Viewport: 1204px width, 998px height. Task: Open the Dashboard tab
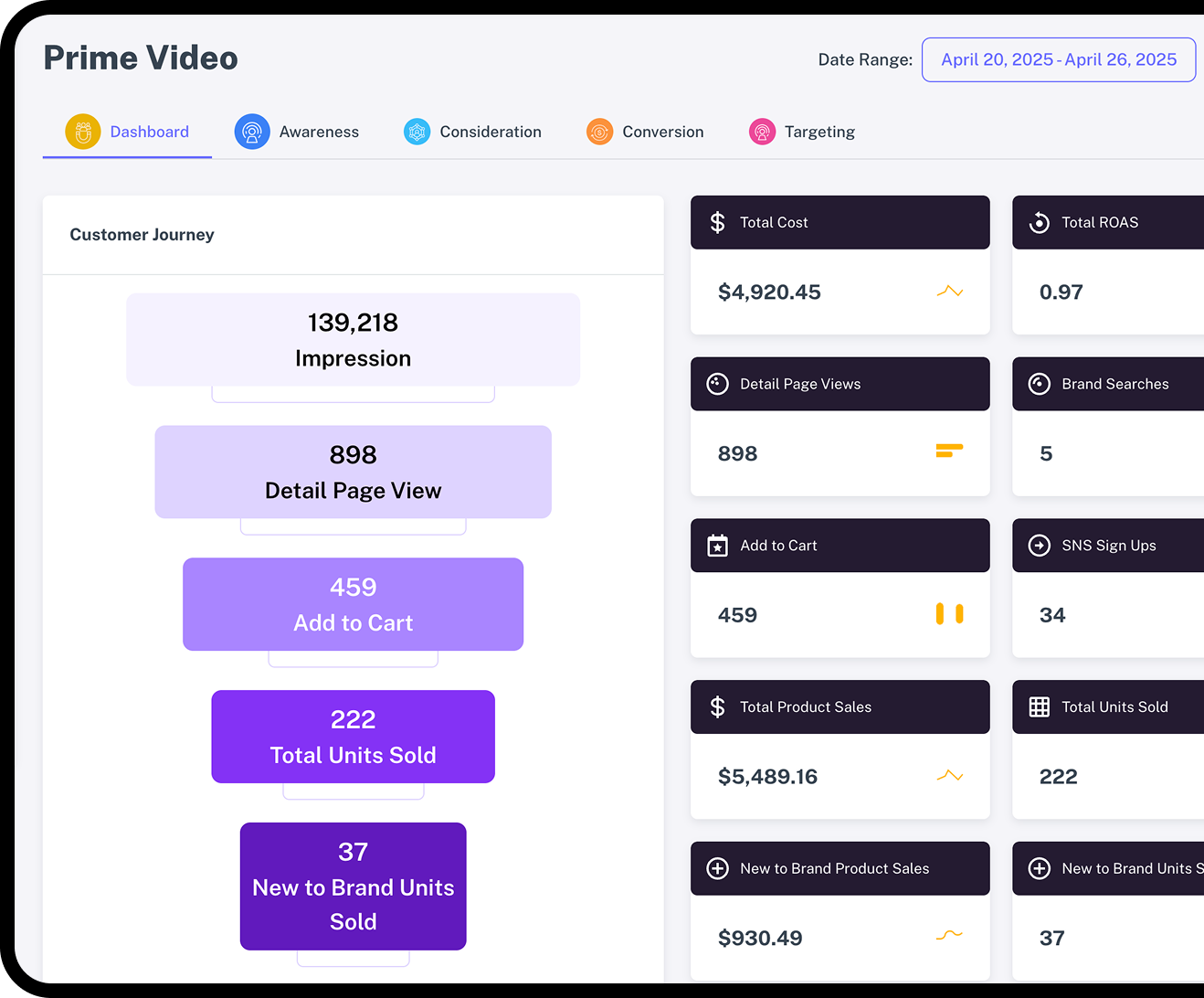pos(127,132)
